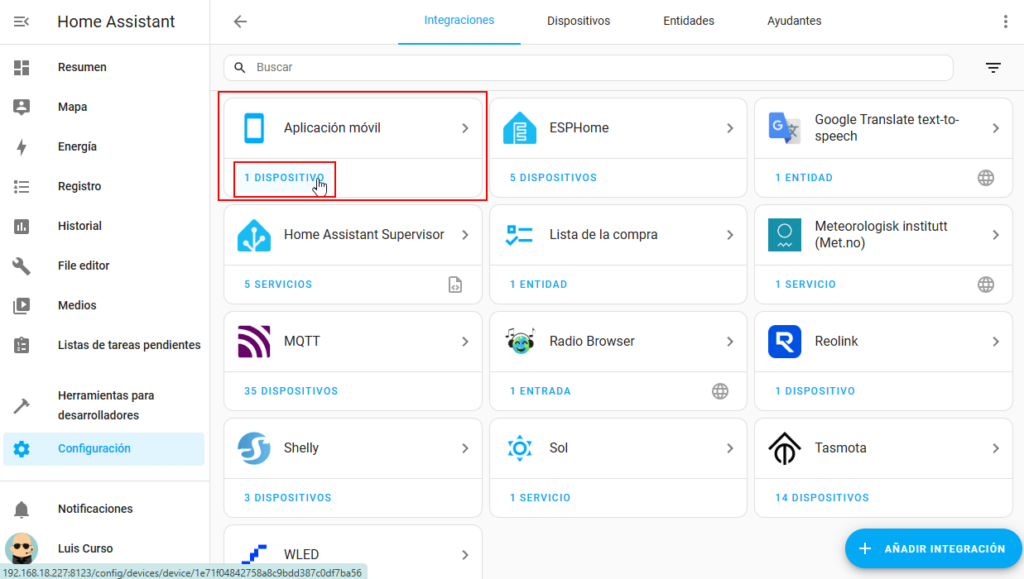Expand the Shelly integration chevron

coord(465,448)
